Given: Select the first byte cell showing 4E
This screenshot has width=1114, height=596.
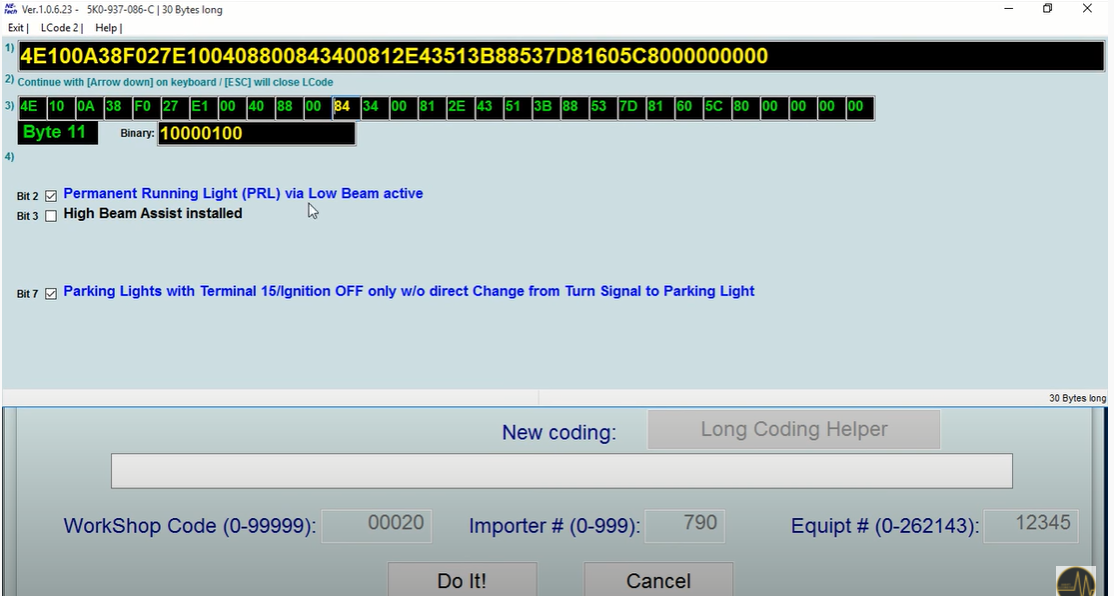Looking at the screenshot, I should pos(28,107).
